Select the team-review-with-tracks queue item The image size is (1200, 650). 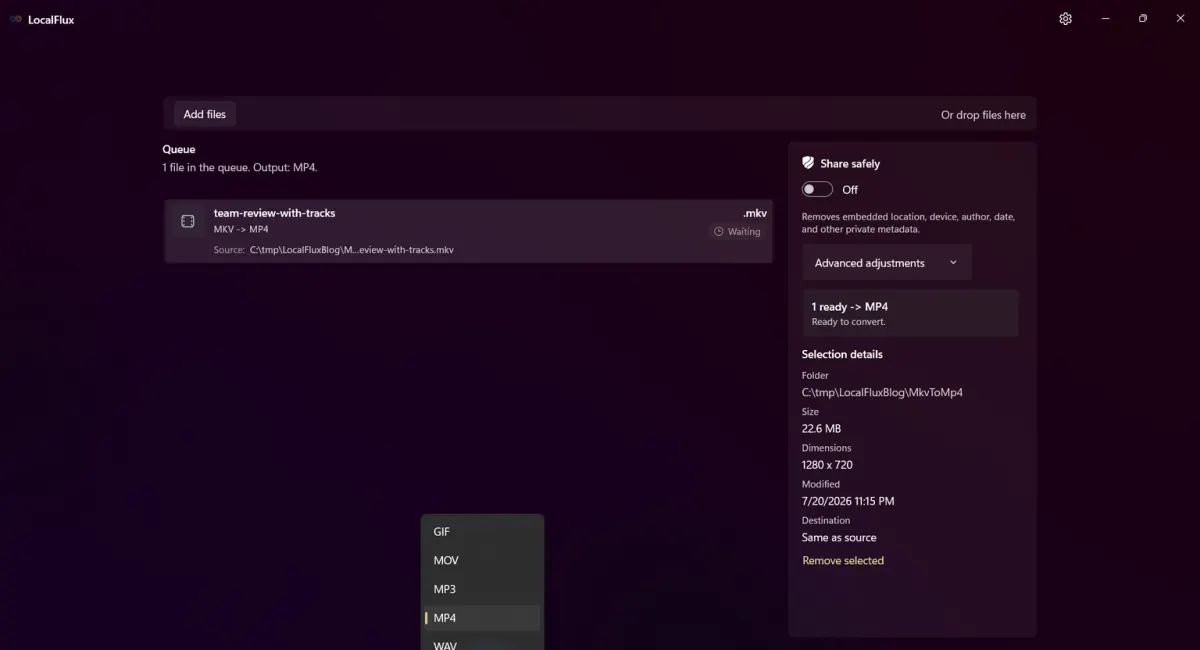[469, 231]
